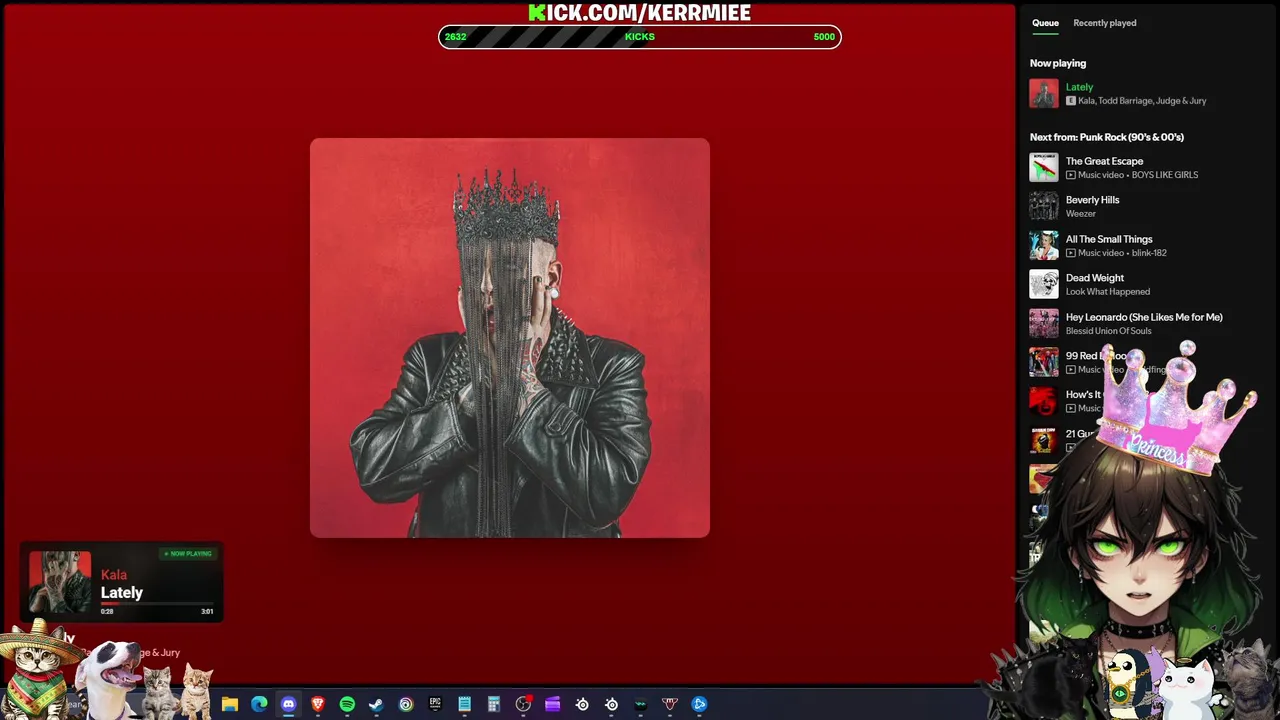
Task: Click the now playing Lately thumbnail in queue
Action: 1044,93
